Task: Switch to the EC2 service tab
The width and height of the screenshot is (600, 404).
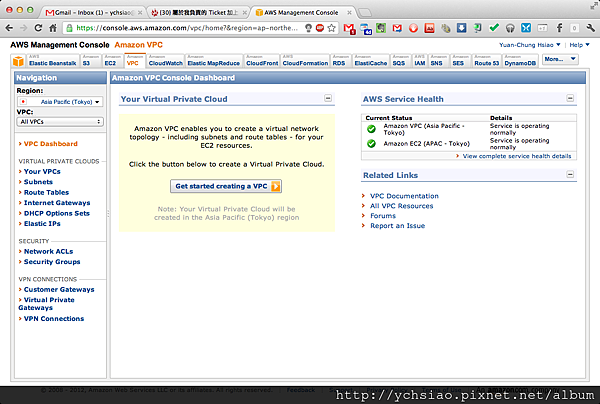Action: point(112,61)
